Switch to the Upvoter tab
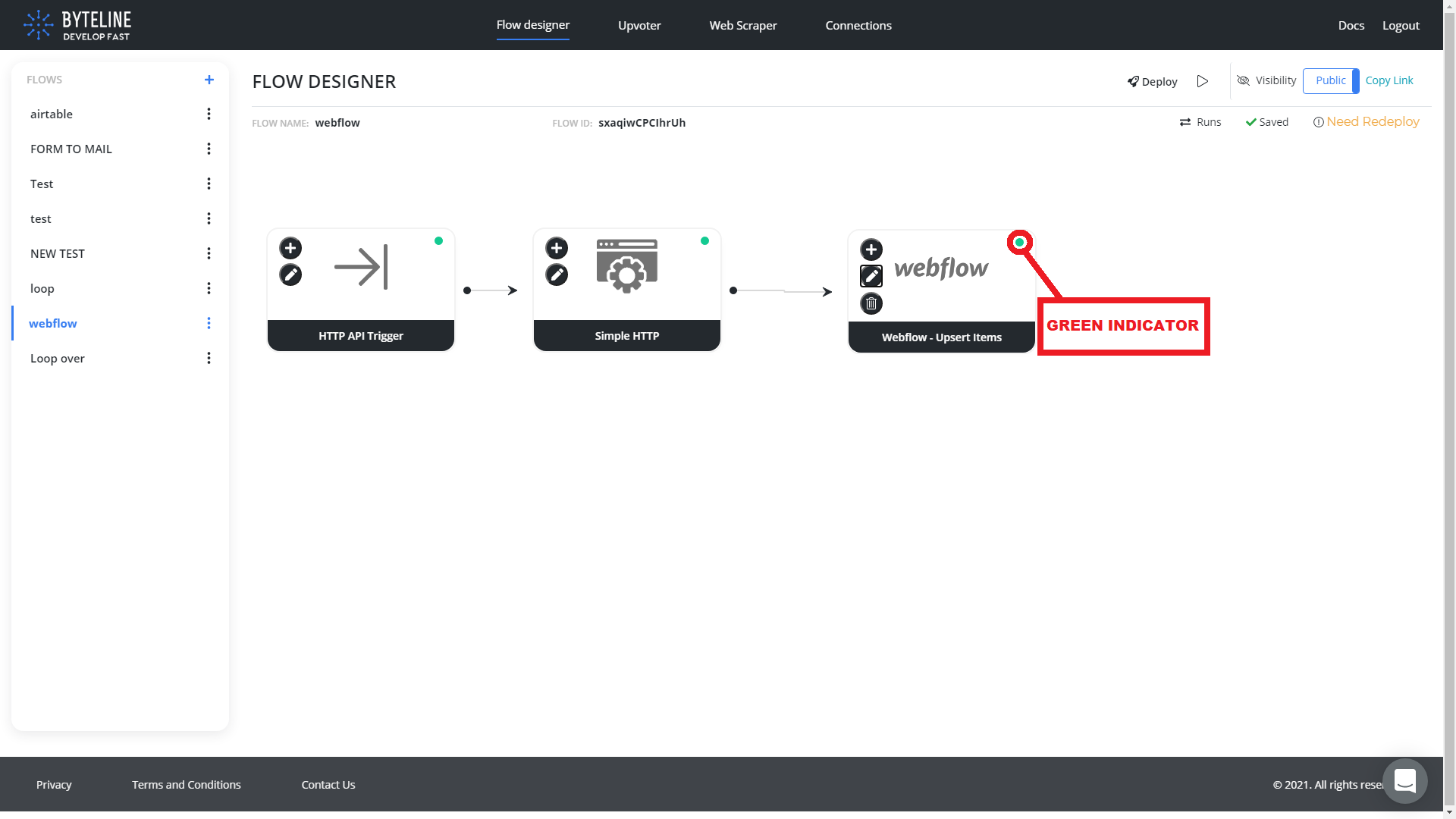This screenshot has height=819, width=1456. [639, 25]
